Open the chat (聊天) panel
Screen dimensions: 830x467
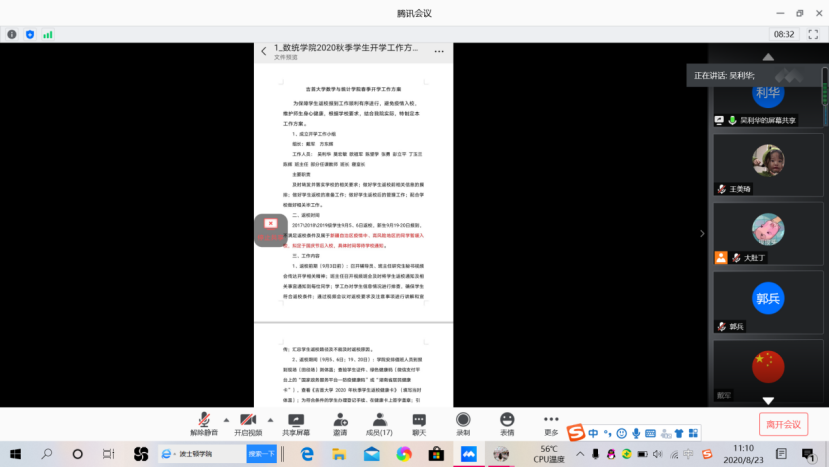point(419,423)
